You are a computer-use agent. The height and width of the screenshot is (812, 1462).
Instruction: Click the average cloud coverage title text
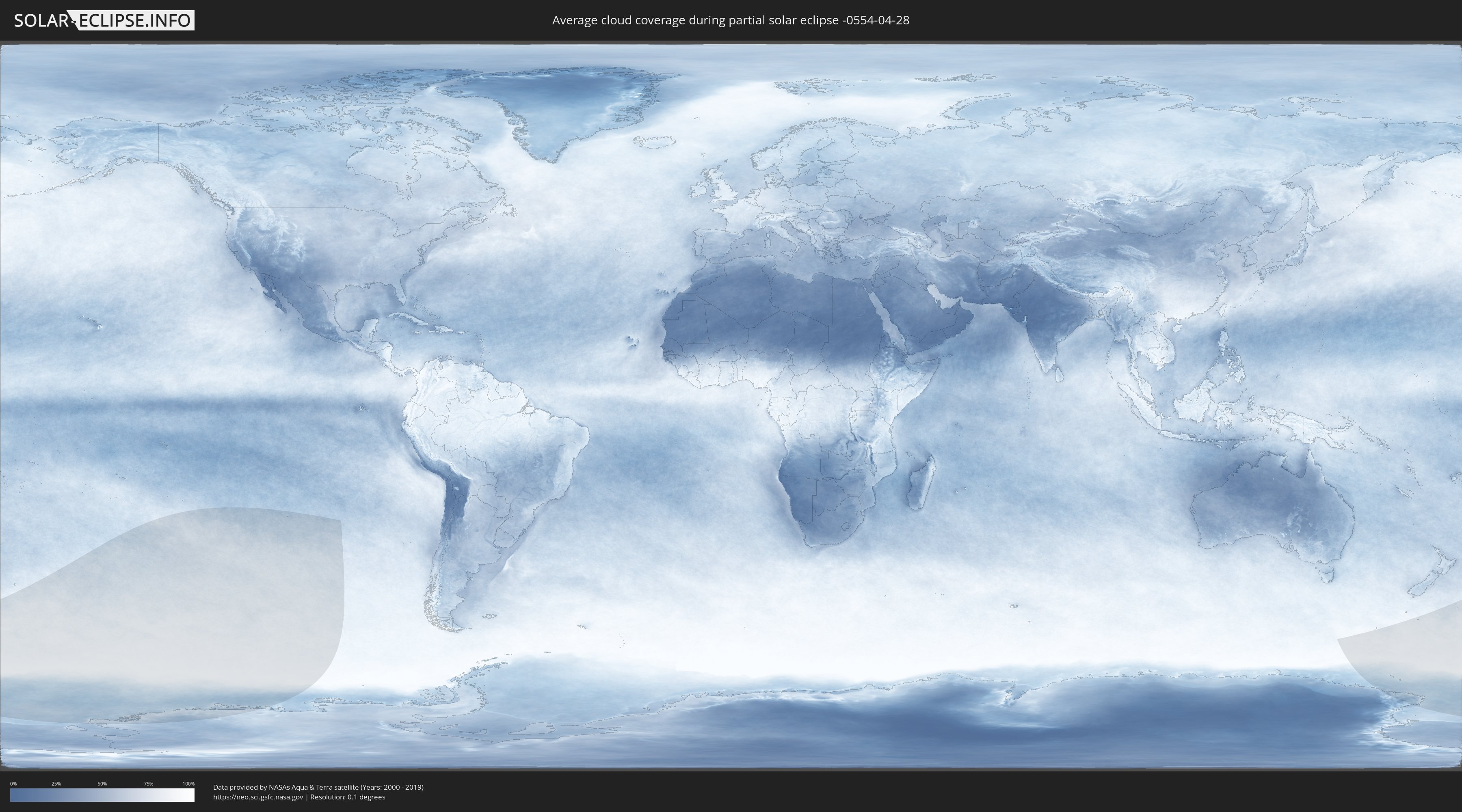tap(731, 20)
